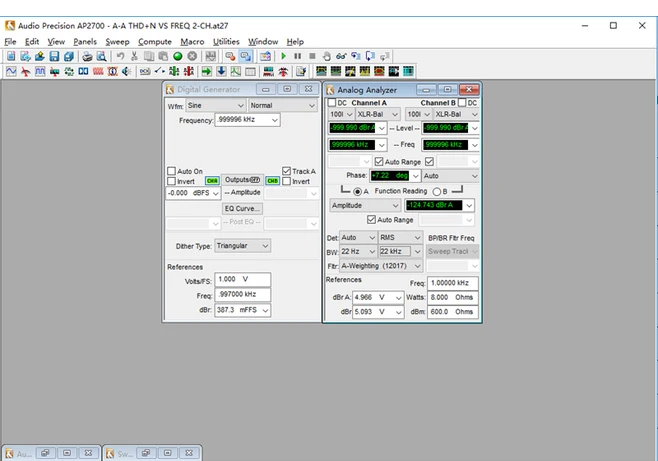
Task: Click the Save Test floppy icon
Action: (x=54, y=56)
